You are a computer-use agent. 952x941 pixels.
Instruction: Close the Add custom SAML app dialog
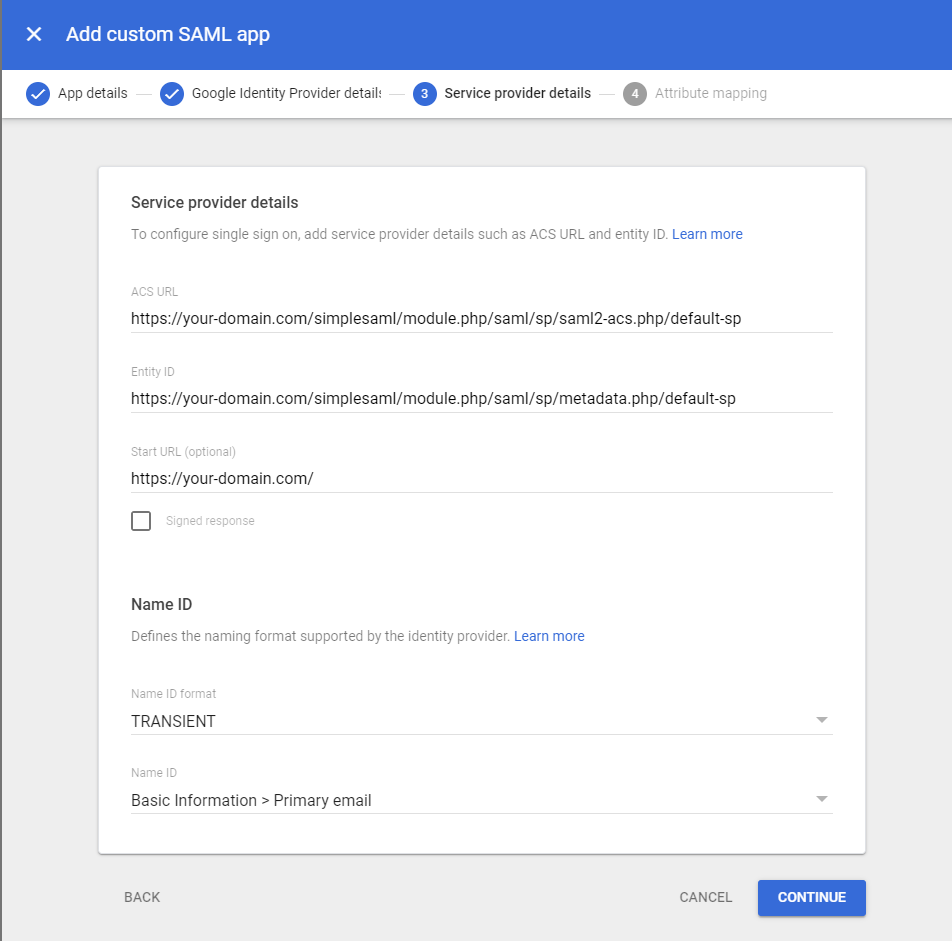[x=34, y=35]
